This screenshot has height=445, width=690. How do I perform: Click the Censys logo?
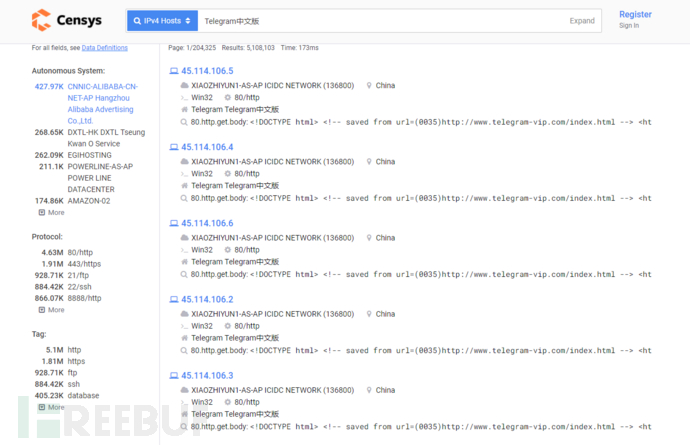click(66, 20)
